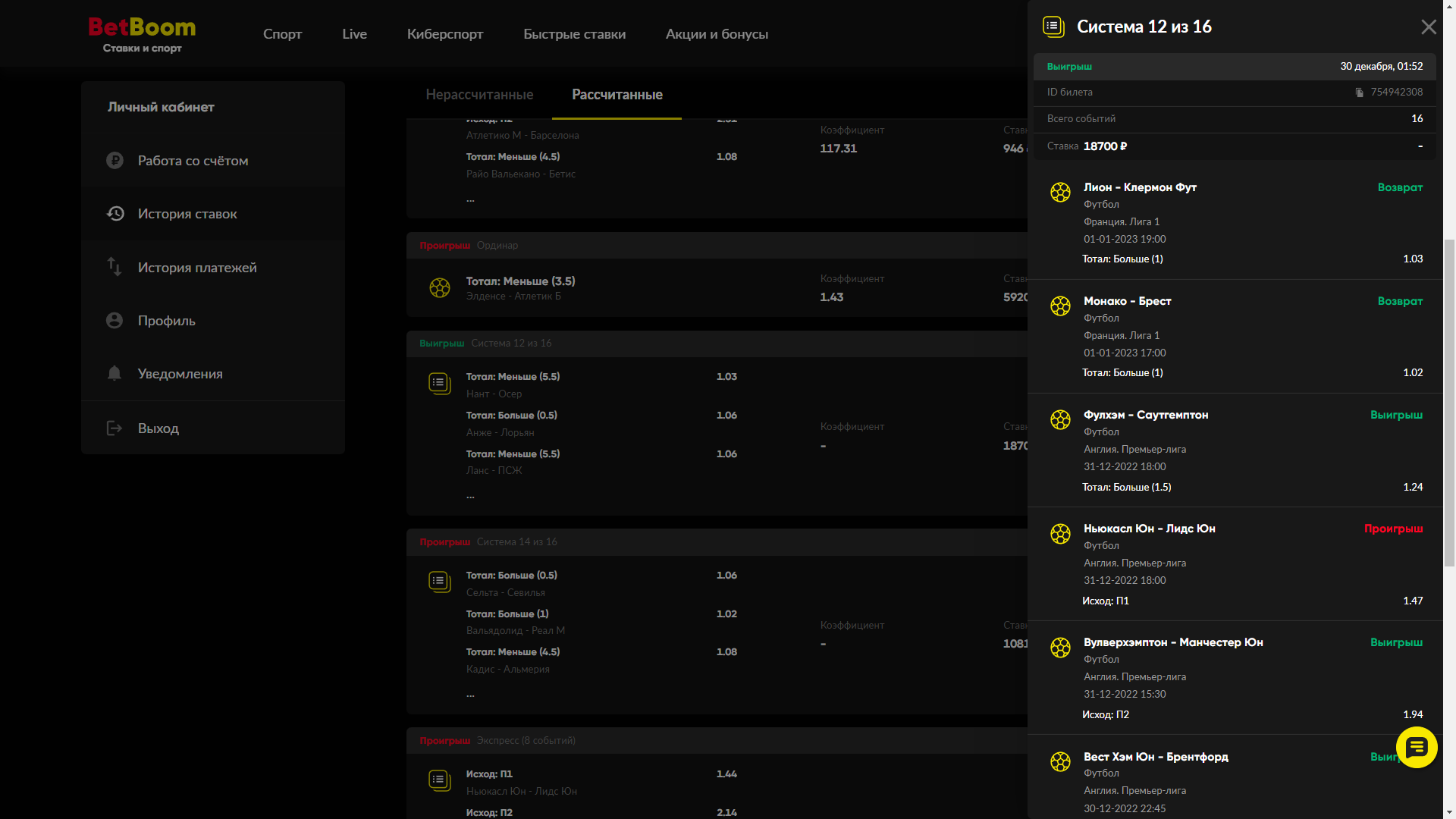Open Акции и бонусы section
Screen dimensions: 1456x819
coord(717,34)
